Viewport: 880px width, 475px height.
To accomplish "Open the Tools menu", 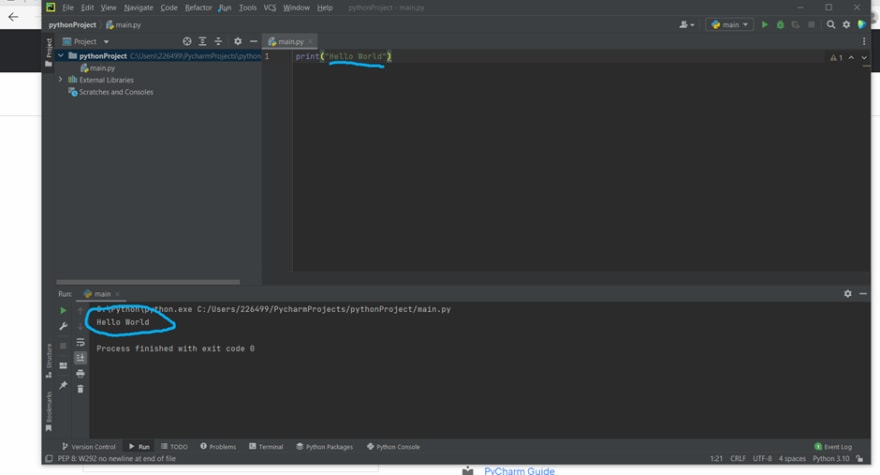I will point(248,7).
